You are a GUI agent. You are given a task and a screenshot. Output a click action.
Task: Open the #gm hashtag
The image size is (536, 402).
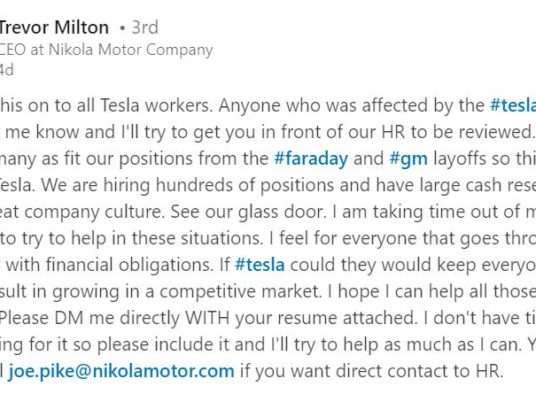[x=408, y=159]
